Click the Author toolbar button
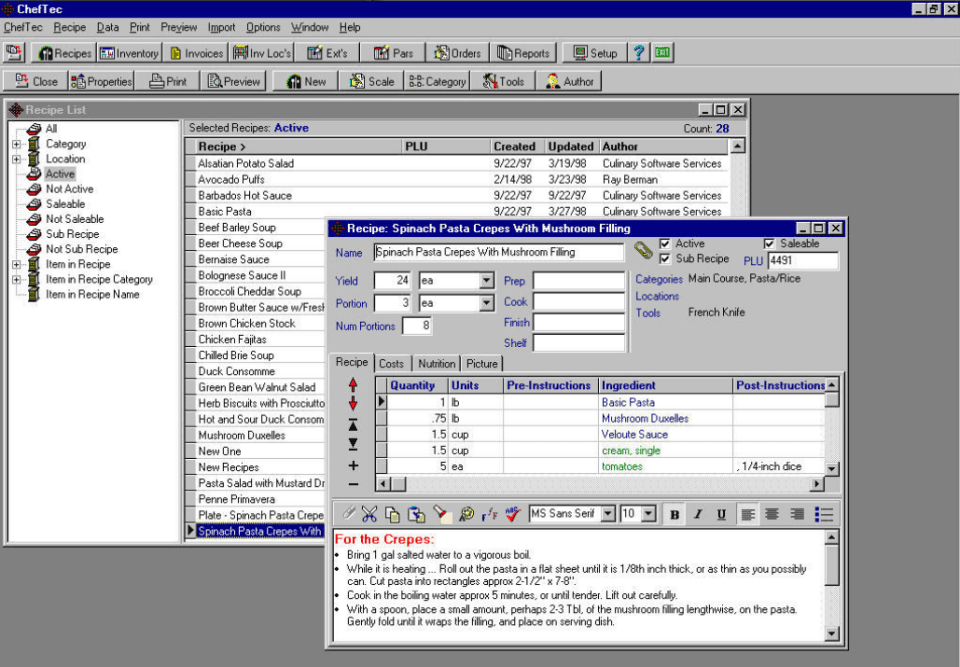 click(569, 82)
